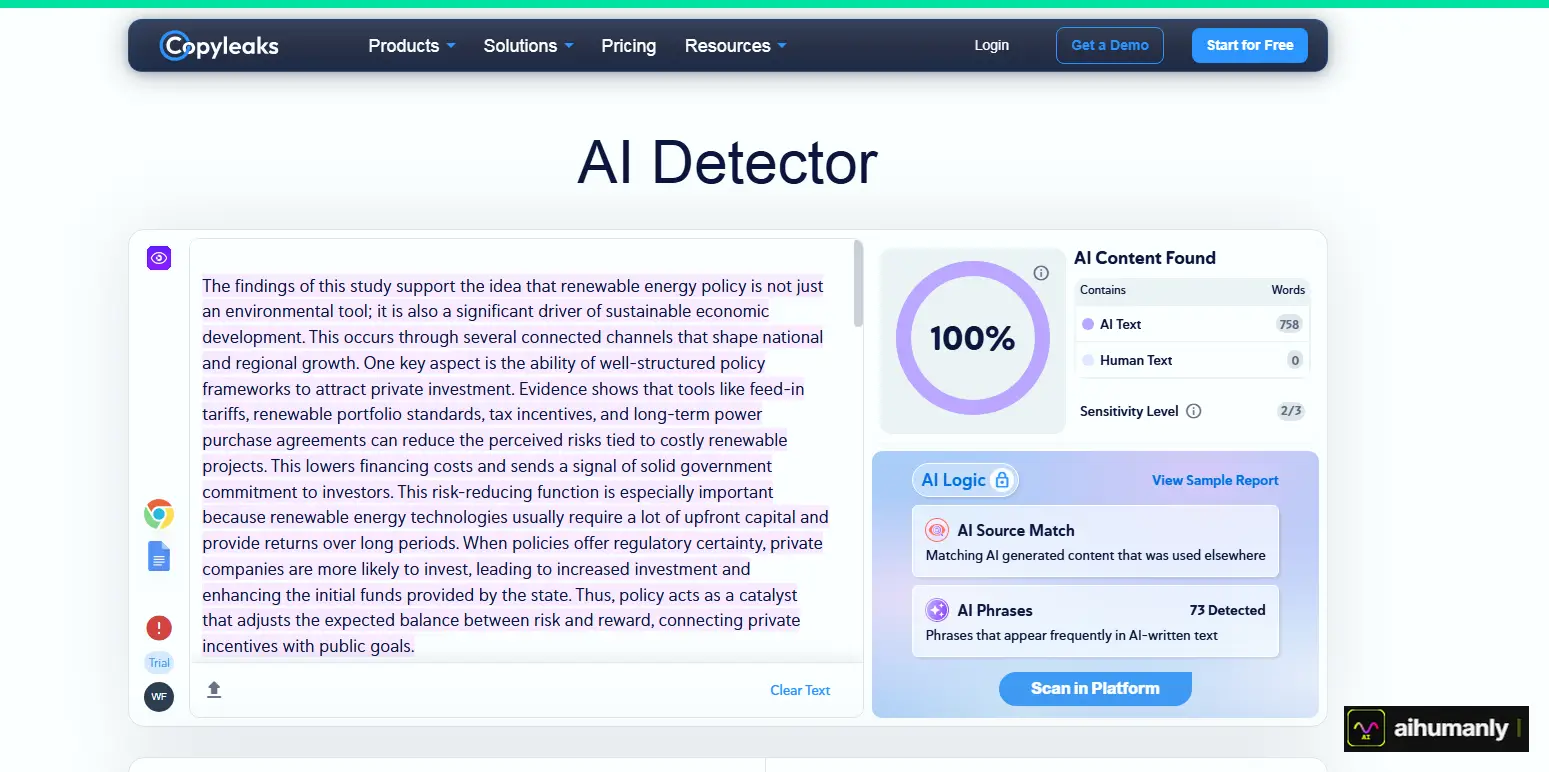This screenshot has height=772, width=1549.
Task: Click the Clear Text link
Action: [800, 690]
